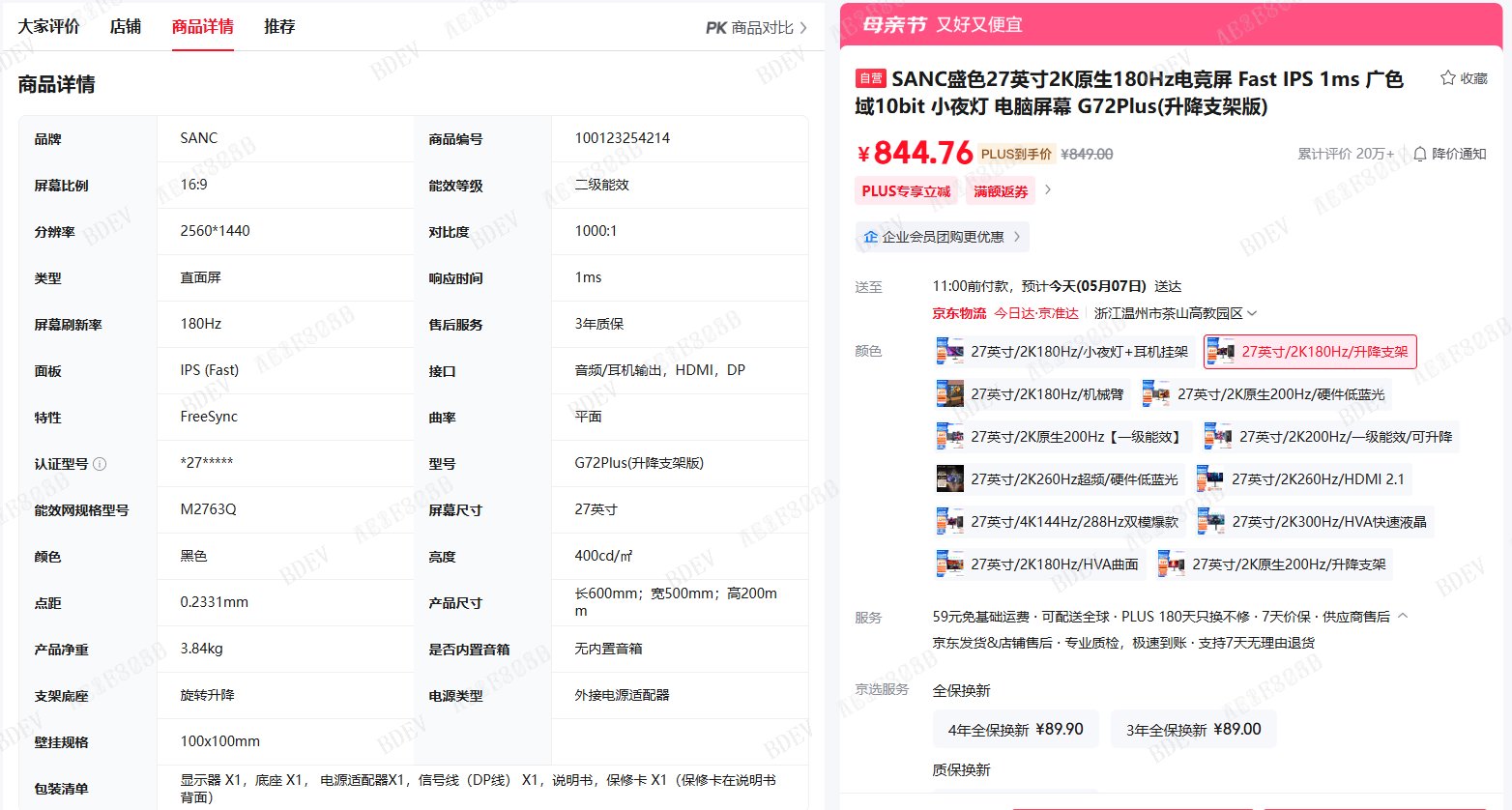Image resolution: width=1512 pixels, height=810 pixels.
Task: Switch to 大家评价 tab
Action: (48, 26)
